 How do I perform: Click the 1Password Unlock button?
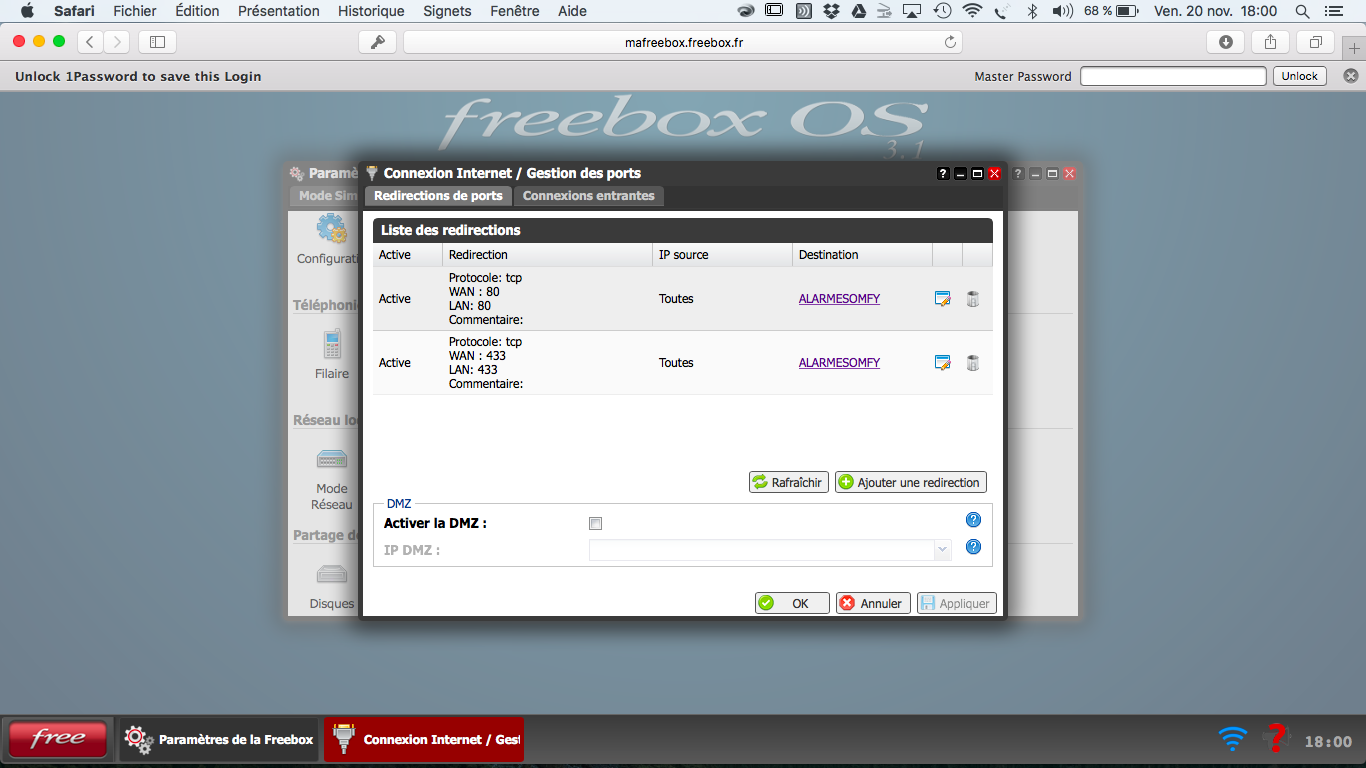pos(1299,76)
